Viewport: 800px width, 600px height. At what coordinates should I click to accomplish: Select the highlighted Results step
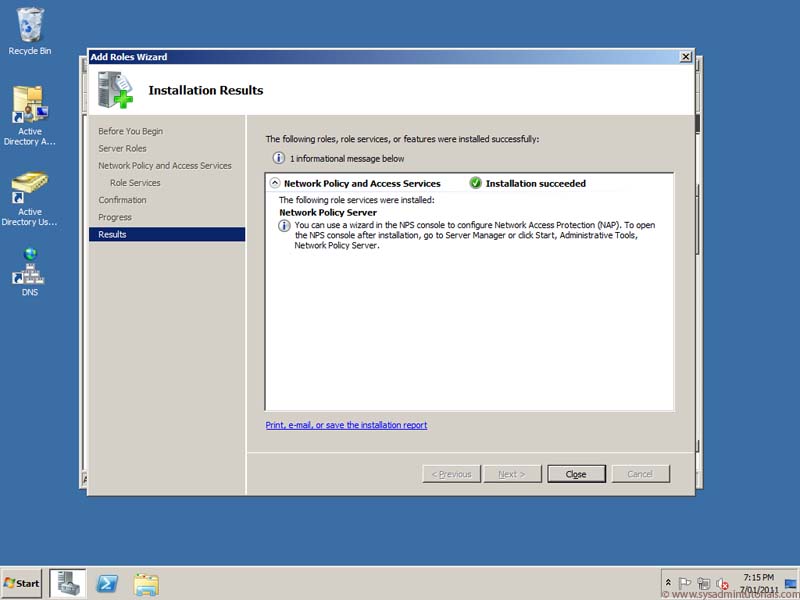coord(167,234)
